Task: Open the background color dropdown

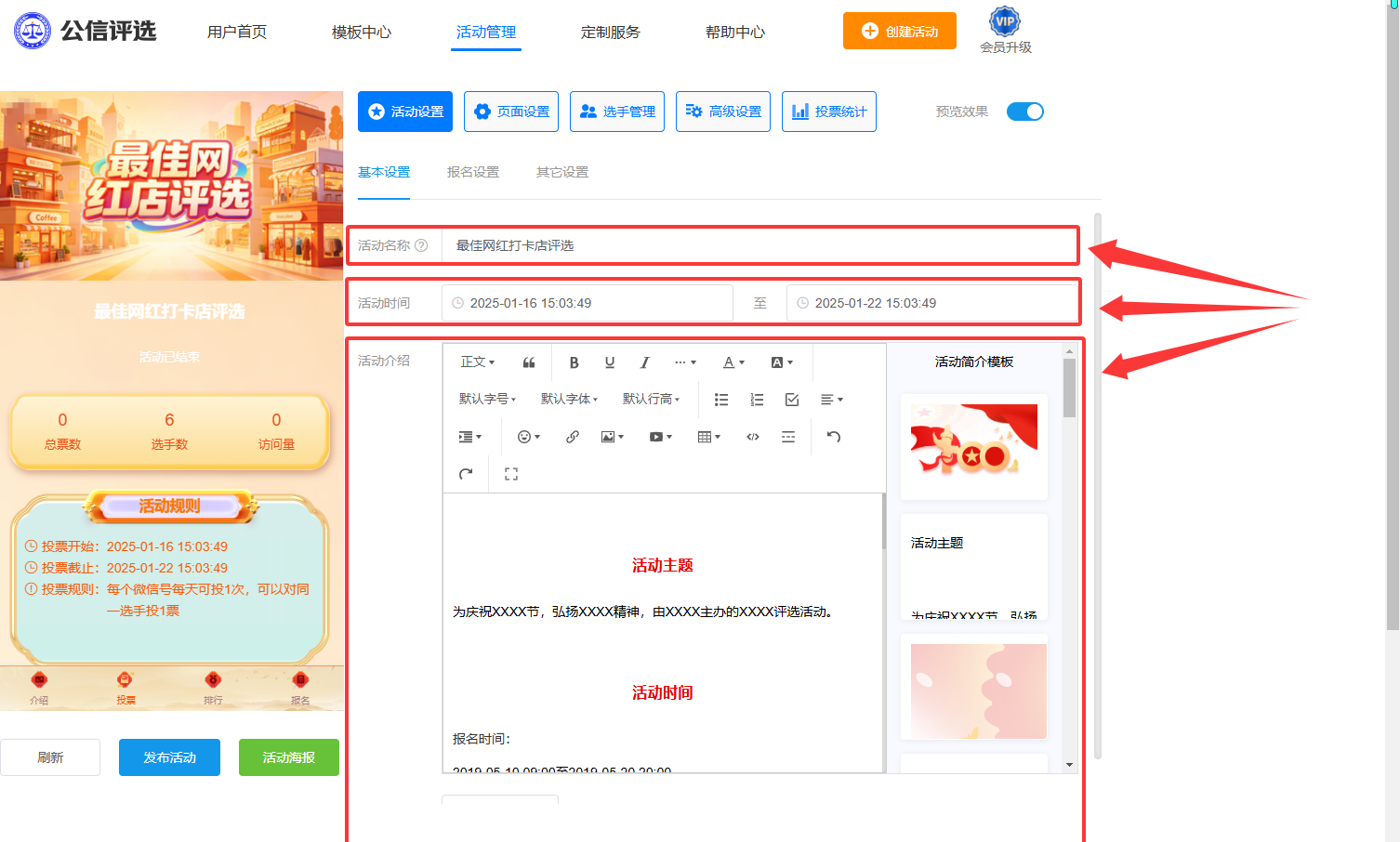Action: pos(782,362)
